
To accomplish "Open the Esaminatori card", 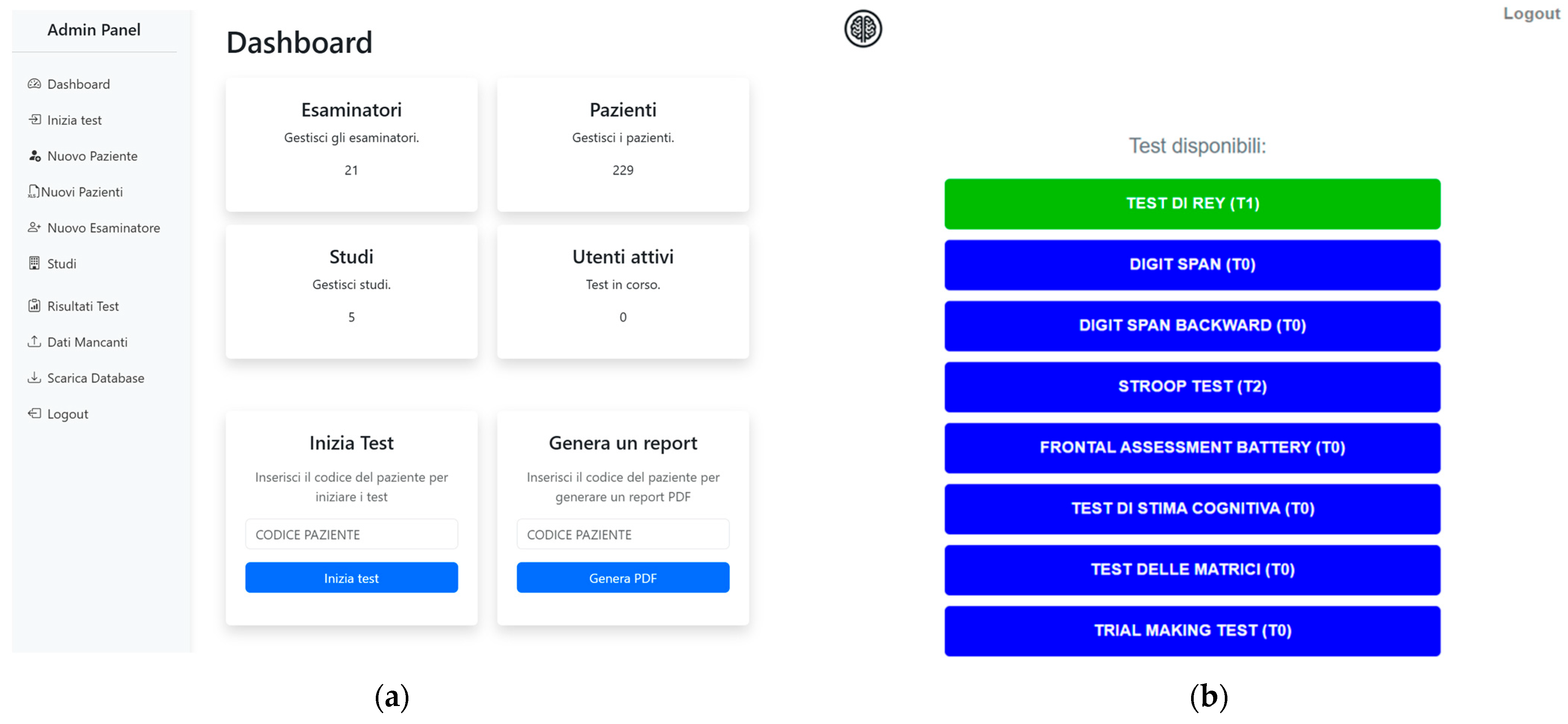I will coord(351,144).
